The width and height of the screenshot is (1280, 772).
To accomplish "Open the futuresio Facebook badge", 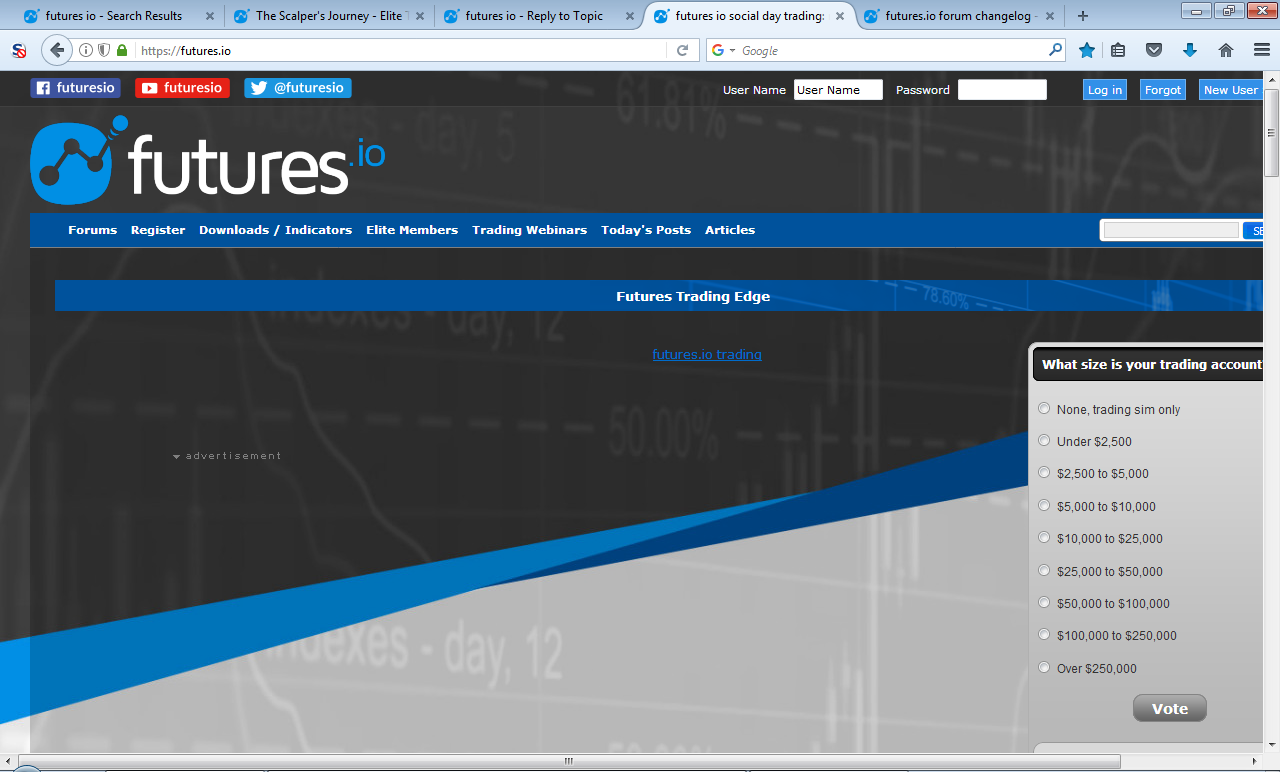I will [x=75, y=88].
